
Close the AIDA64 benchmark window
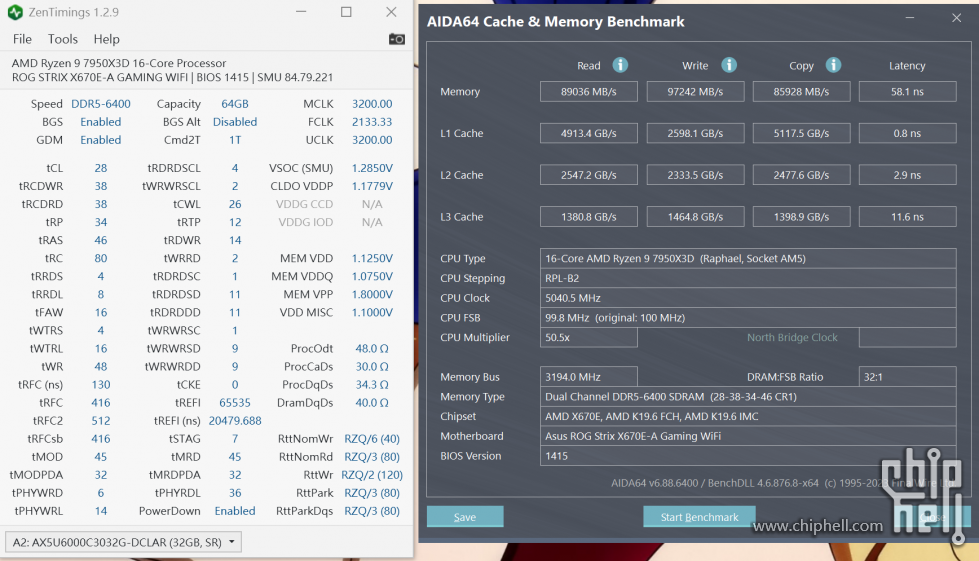click(x=957, y=18)
